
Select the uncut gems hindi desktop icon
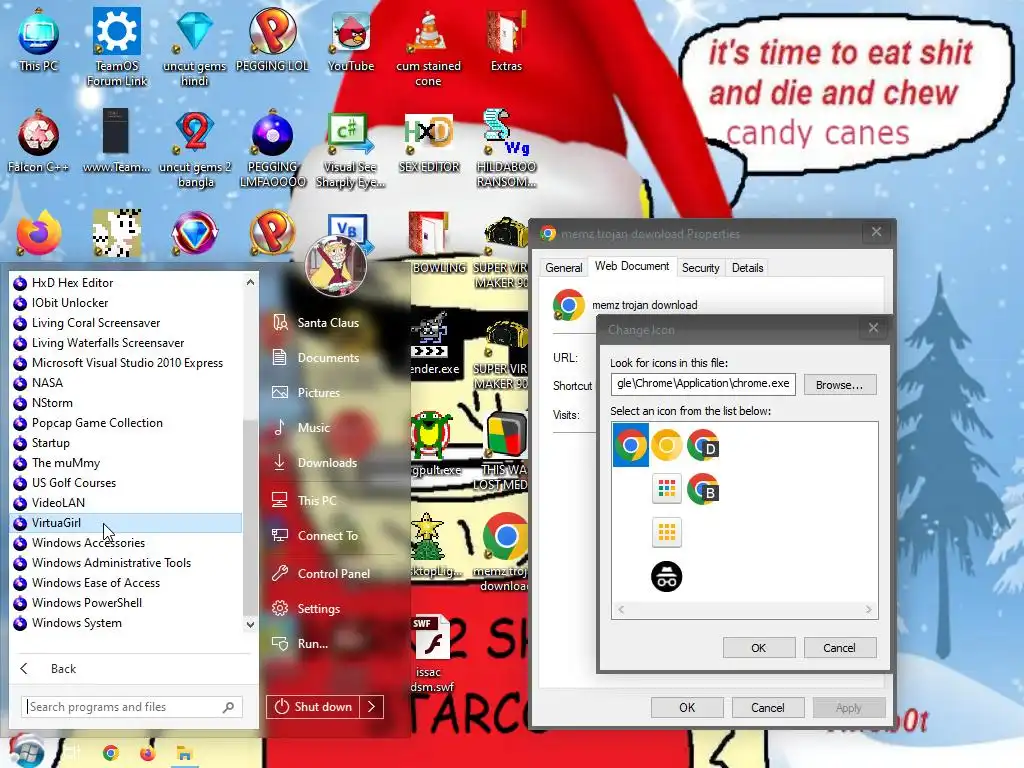click(x=195, y=47)
